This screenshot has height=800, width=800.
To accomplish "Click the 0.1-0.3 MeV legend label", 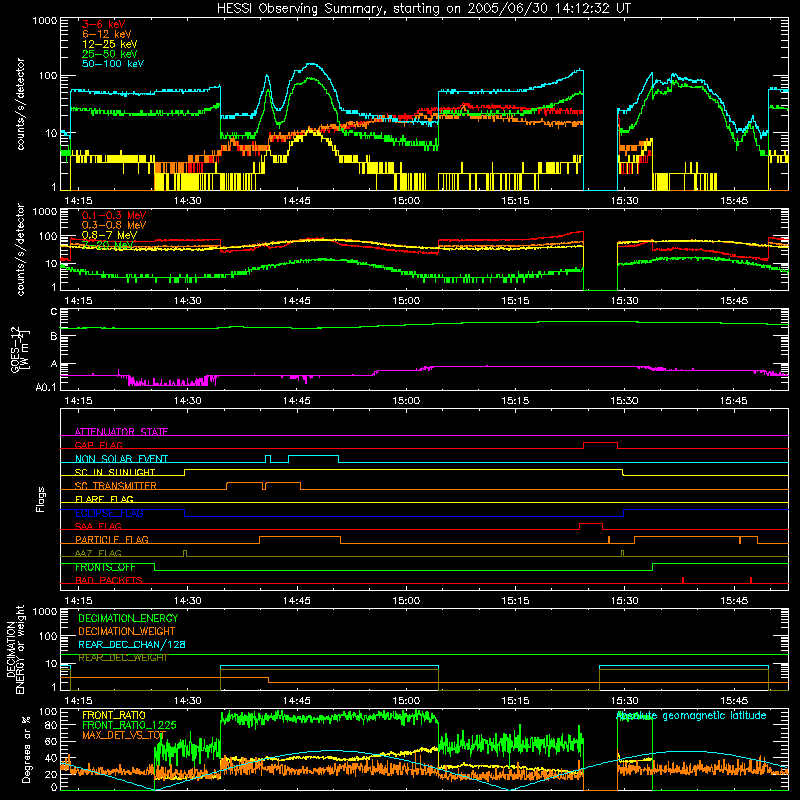I will [x=114, y=215].
